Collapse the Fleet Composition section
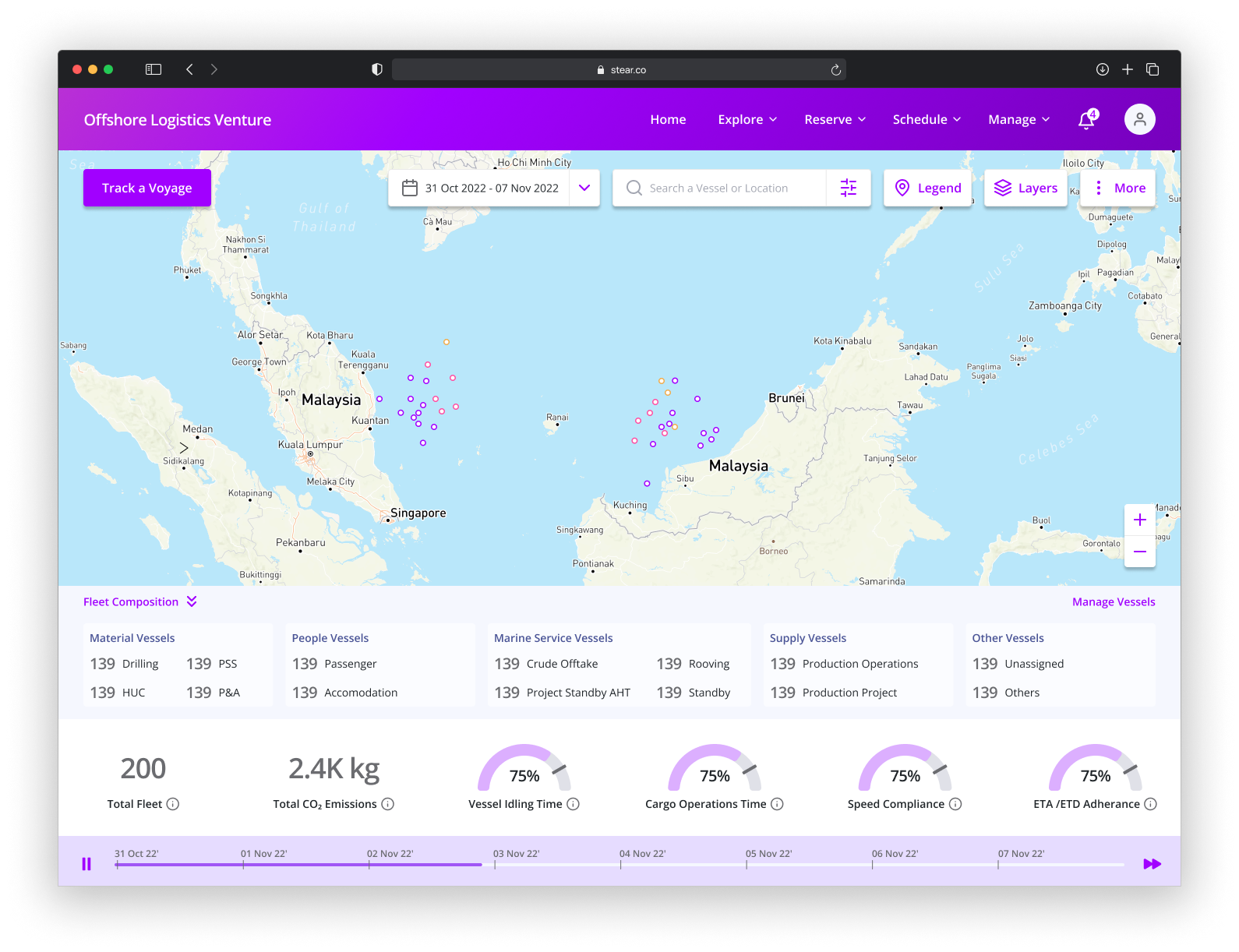This screenshot has height=952, width=1239. point(192,601)
